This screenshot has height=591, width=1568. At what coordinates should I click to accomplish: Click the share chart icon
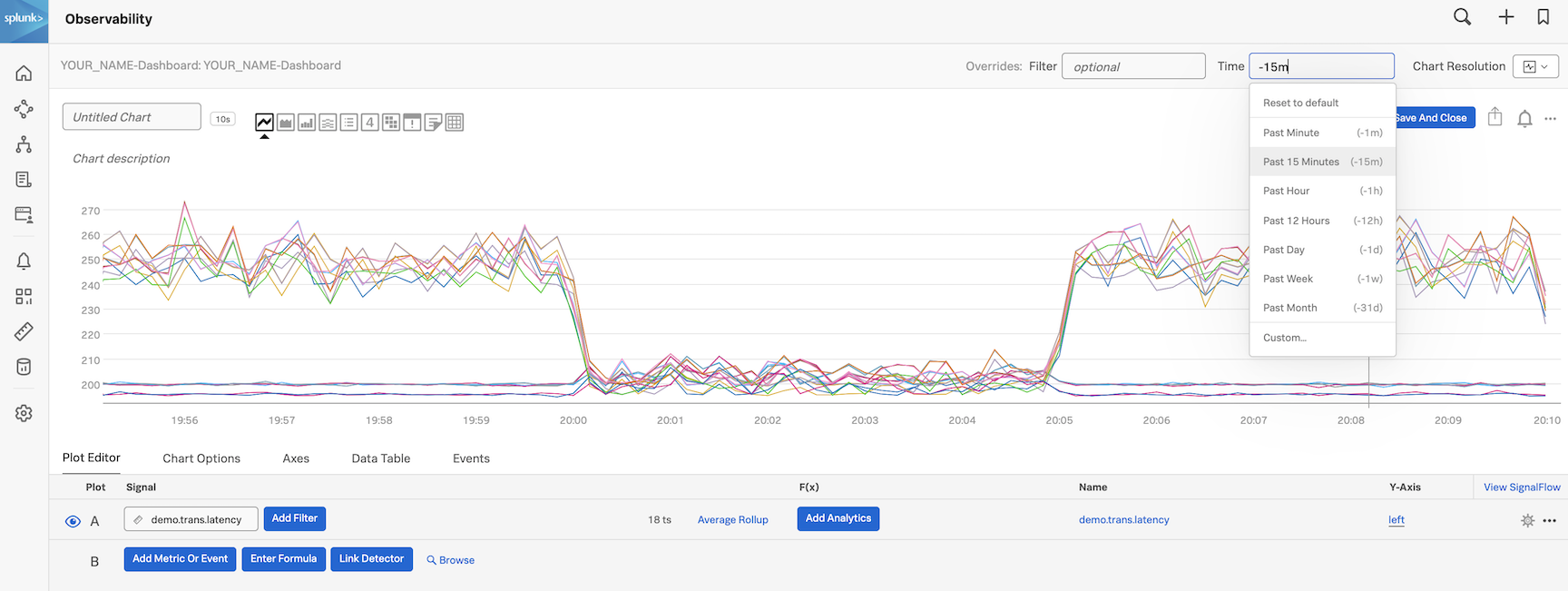click(x=1495, y=118)
